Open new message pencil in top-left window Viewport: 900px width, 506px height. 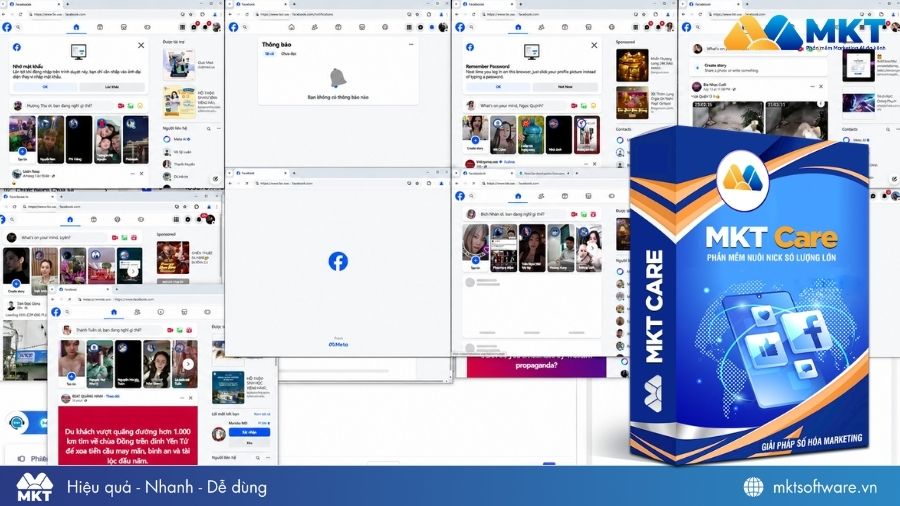pyautogui.click(x=215, y=179)
